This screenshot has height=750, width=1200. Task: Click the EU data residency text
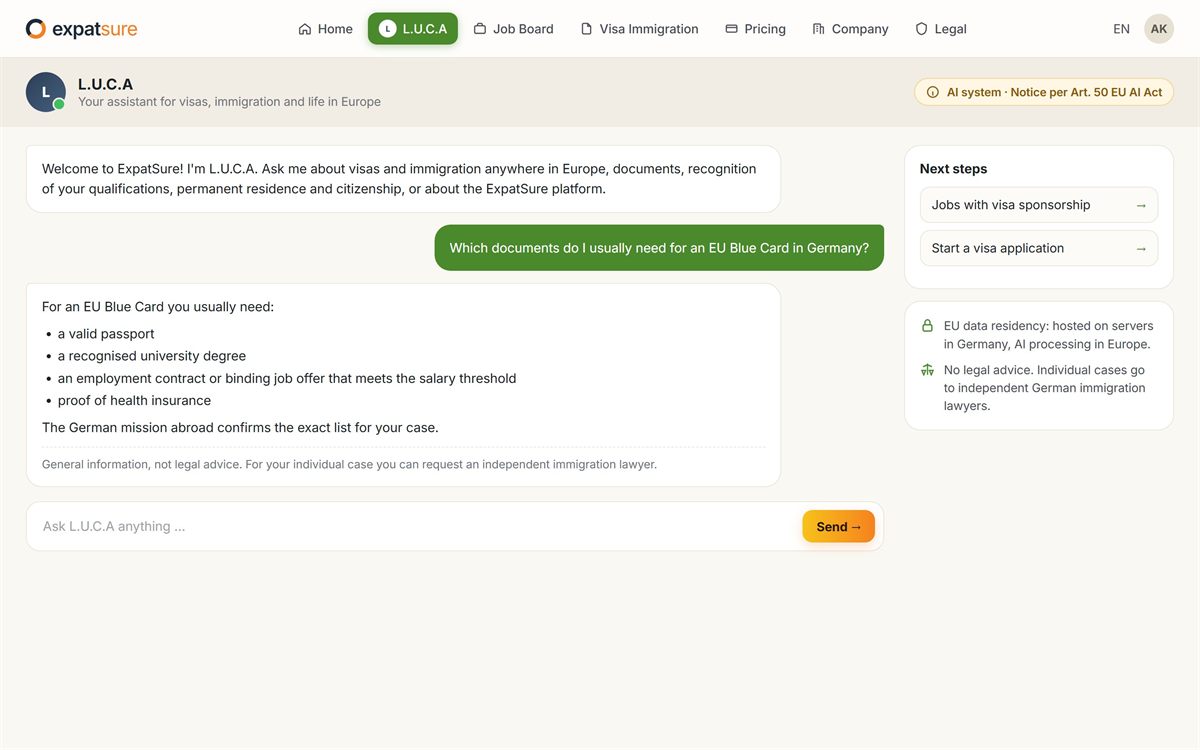point(1048,335)
